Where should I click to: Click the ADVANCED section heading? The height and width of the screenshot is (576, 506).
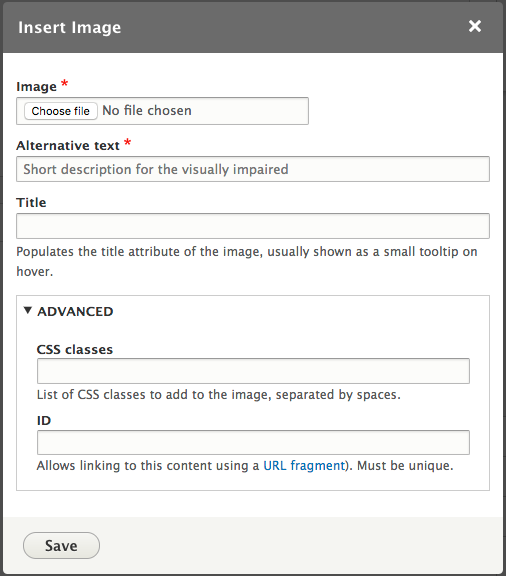(x=75, y=312)
